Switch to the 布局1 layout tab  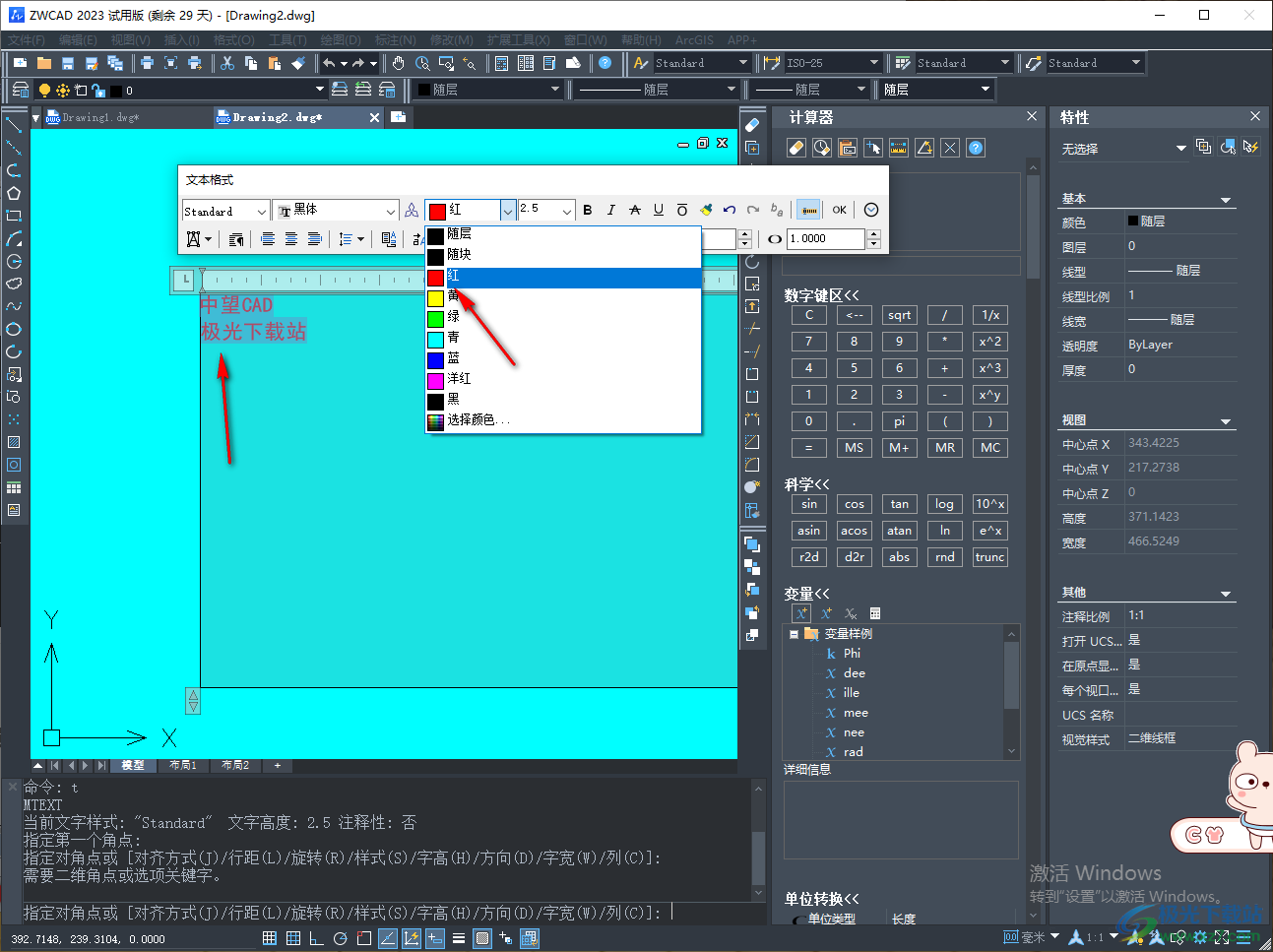click(183, 765)
